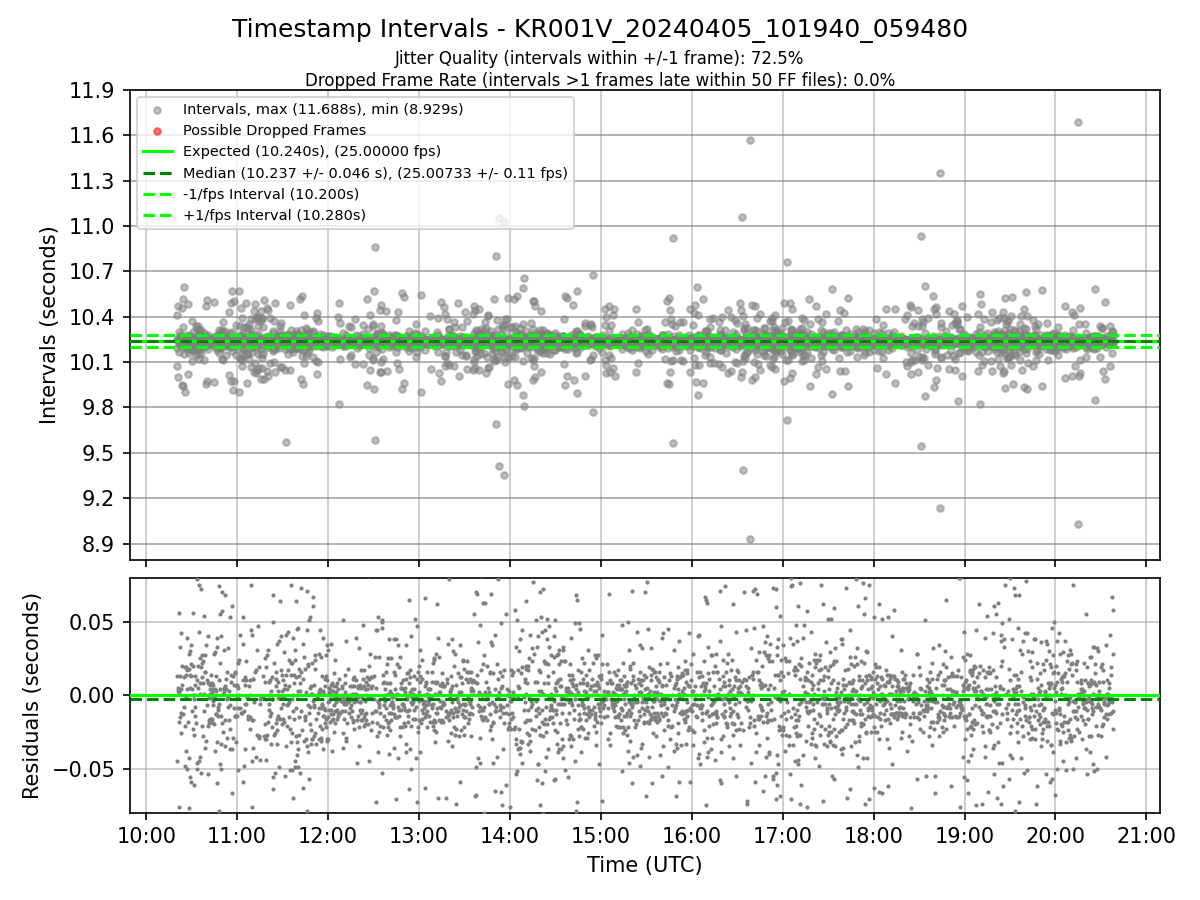The image size is (1200, 900).
Task: Click legend entry '+1/fps Interval (10.280s)'
Action: click(274, 215)
